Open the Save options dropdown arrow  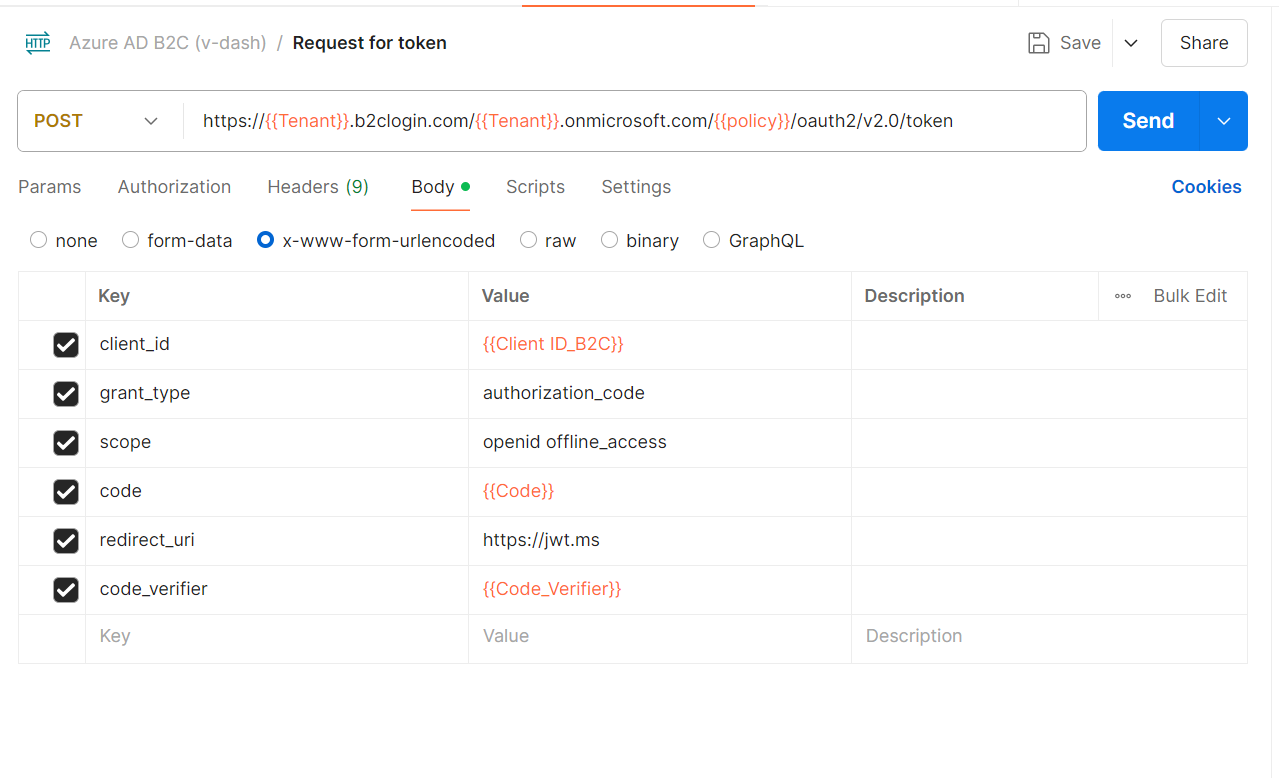point(1131,43)
